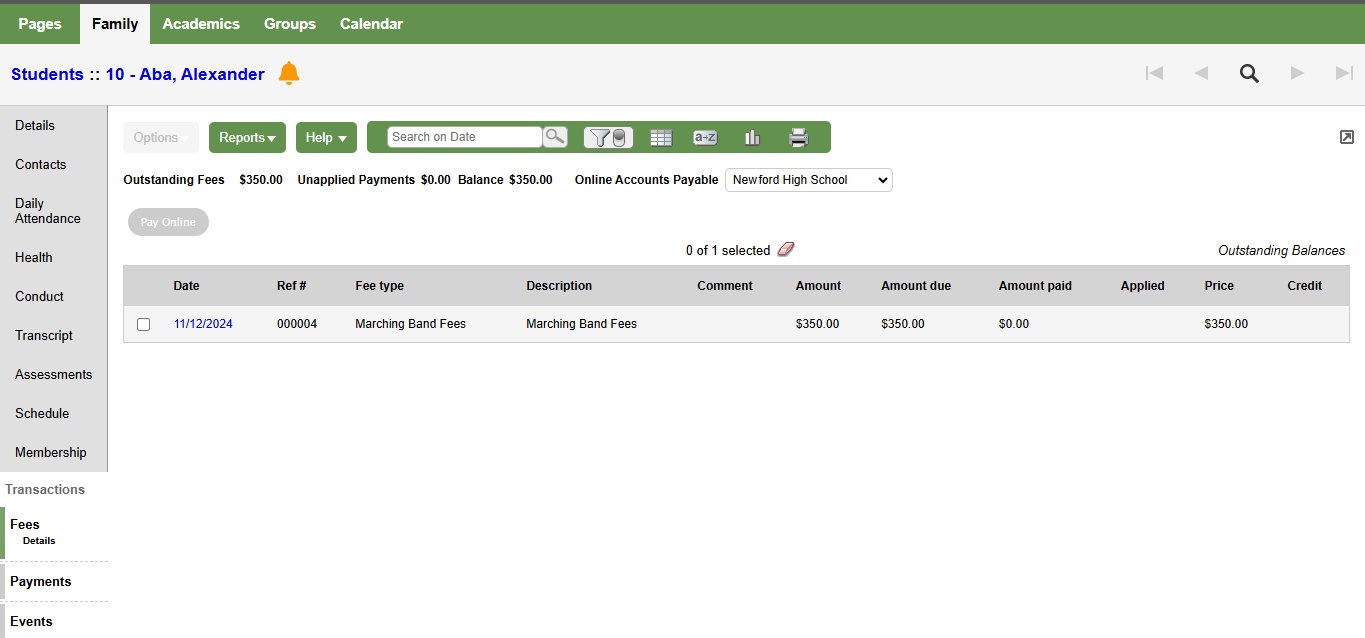Click the maximize view icon on the right

coord(1347,136)
